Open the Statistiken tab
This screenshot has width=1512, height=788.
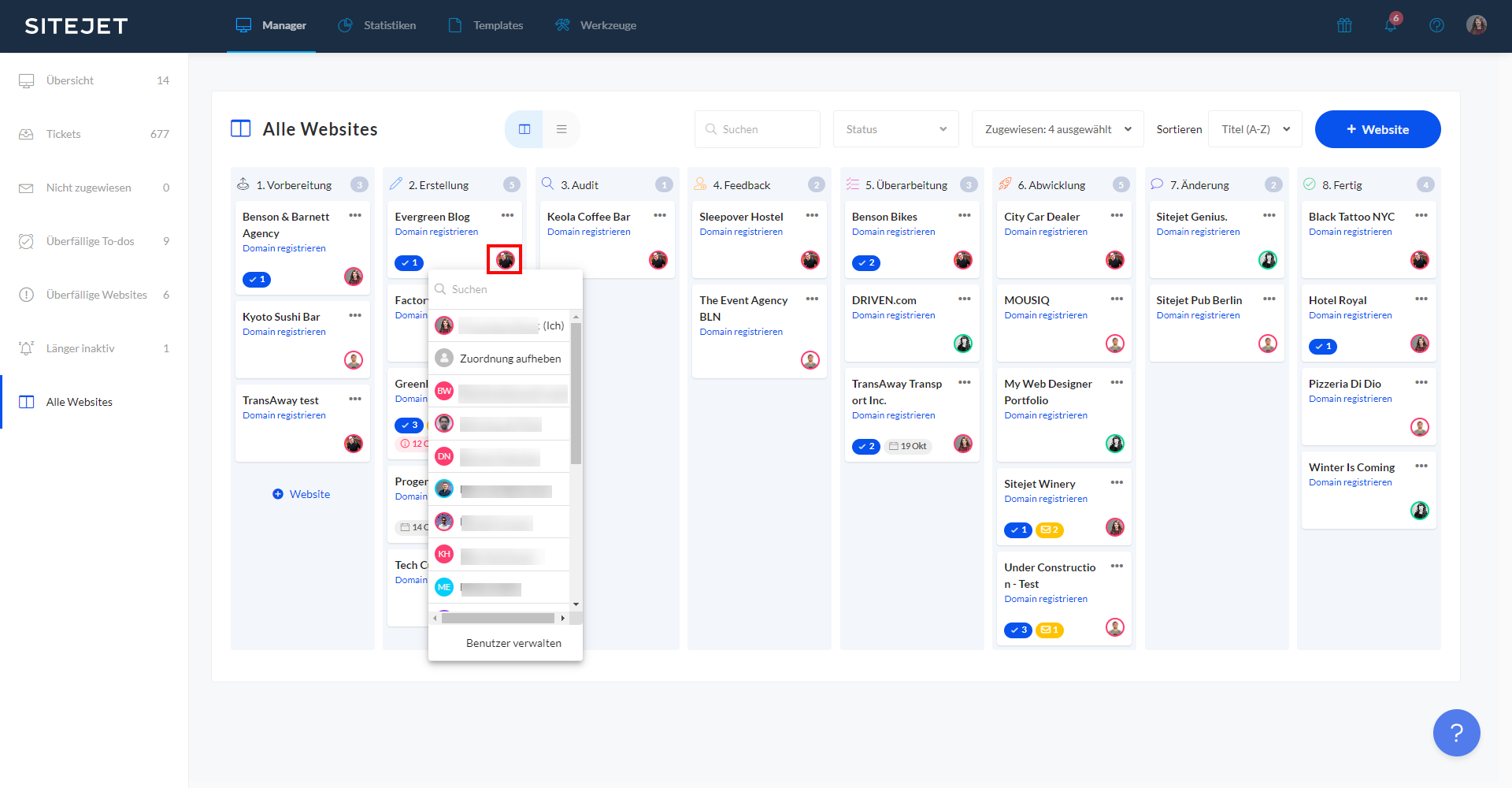click(377, 26)
